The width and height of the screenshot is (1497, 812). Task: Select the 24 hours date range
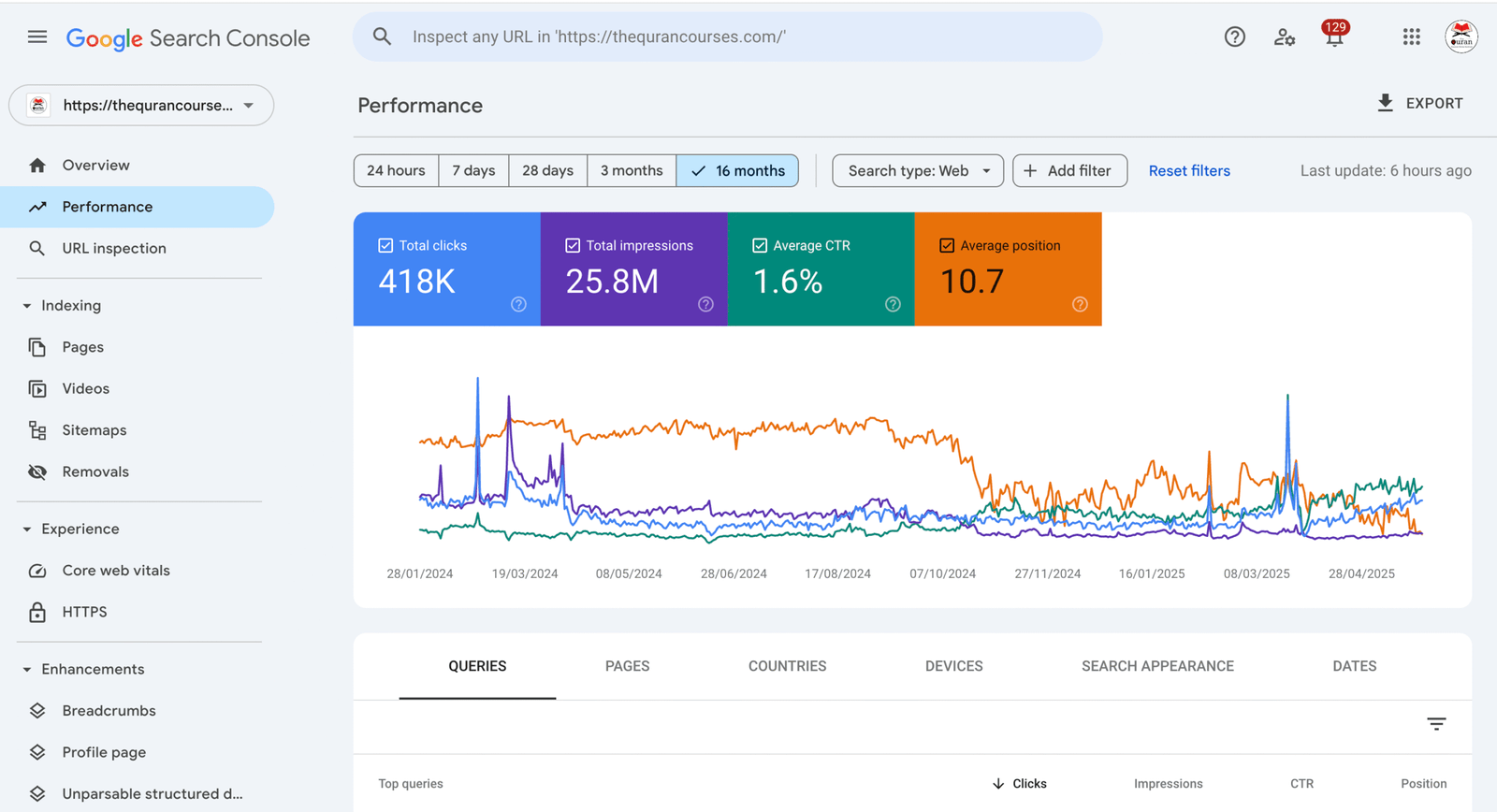click(x=396, y=170)
